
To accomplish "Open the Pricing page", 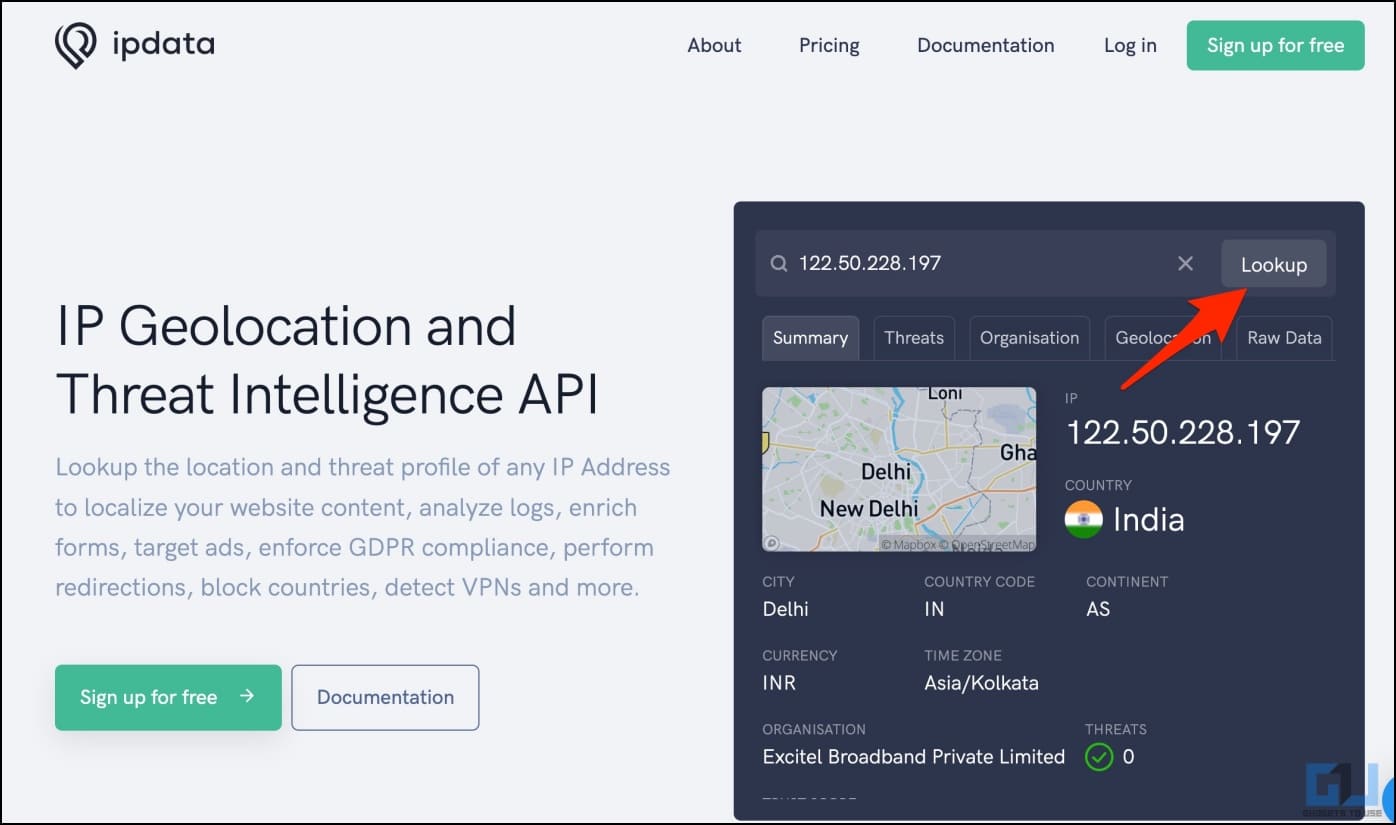I will (x=829, y=45).
